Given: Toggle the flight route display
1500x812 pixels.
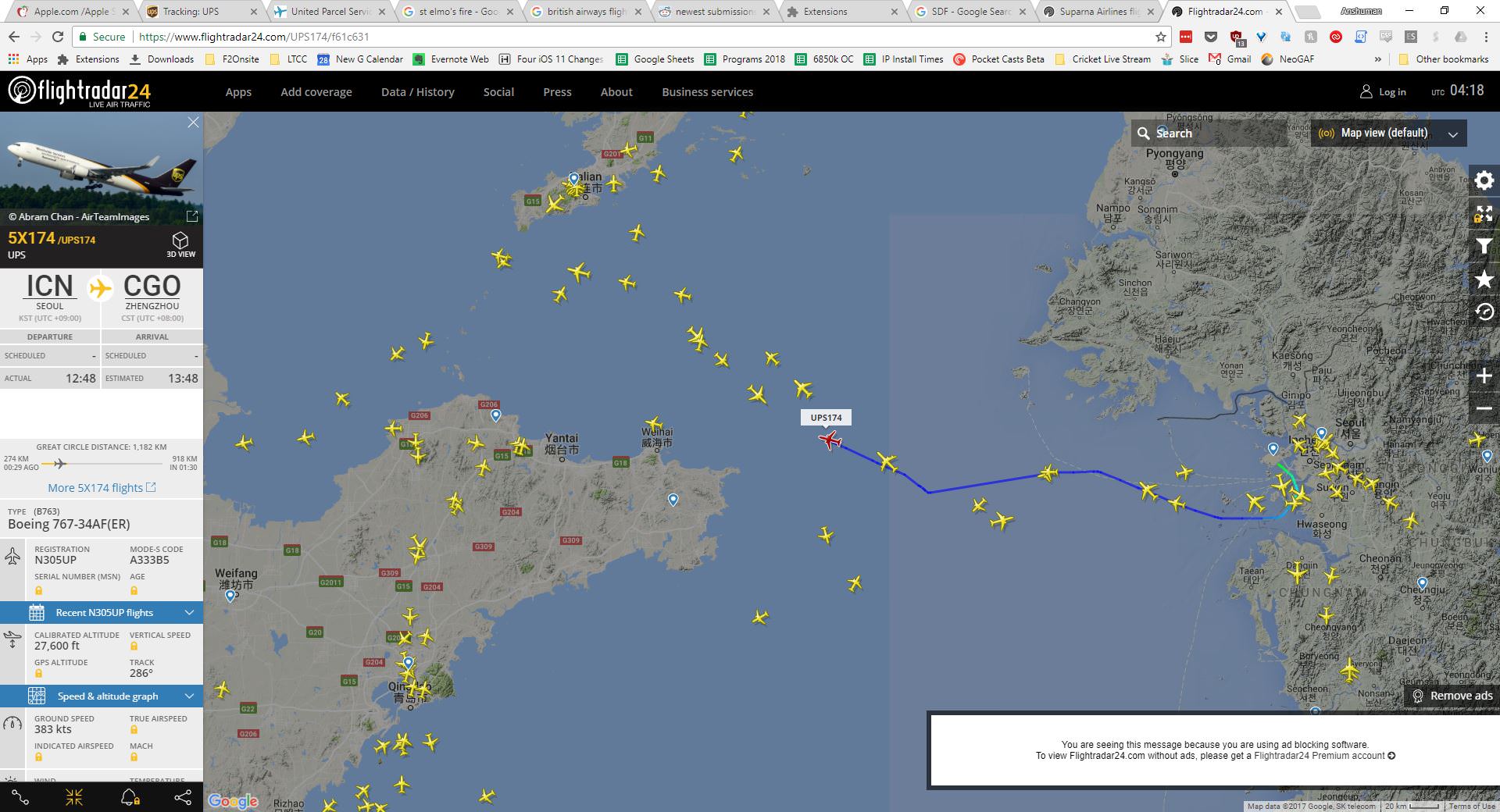Looking at the screenshot, I should pos(20,797).
